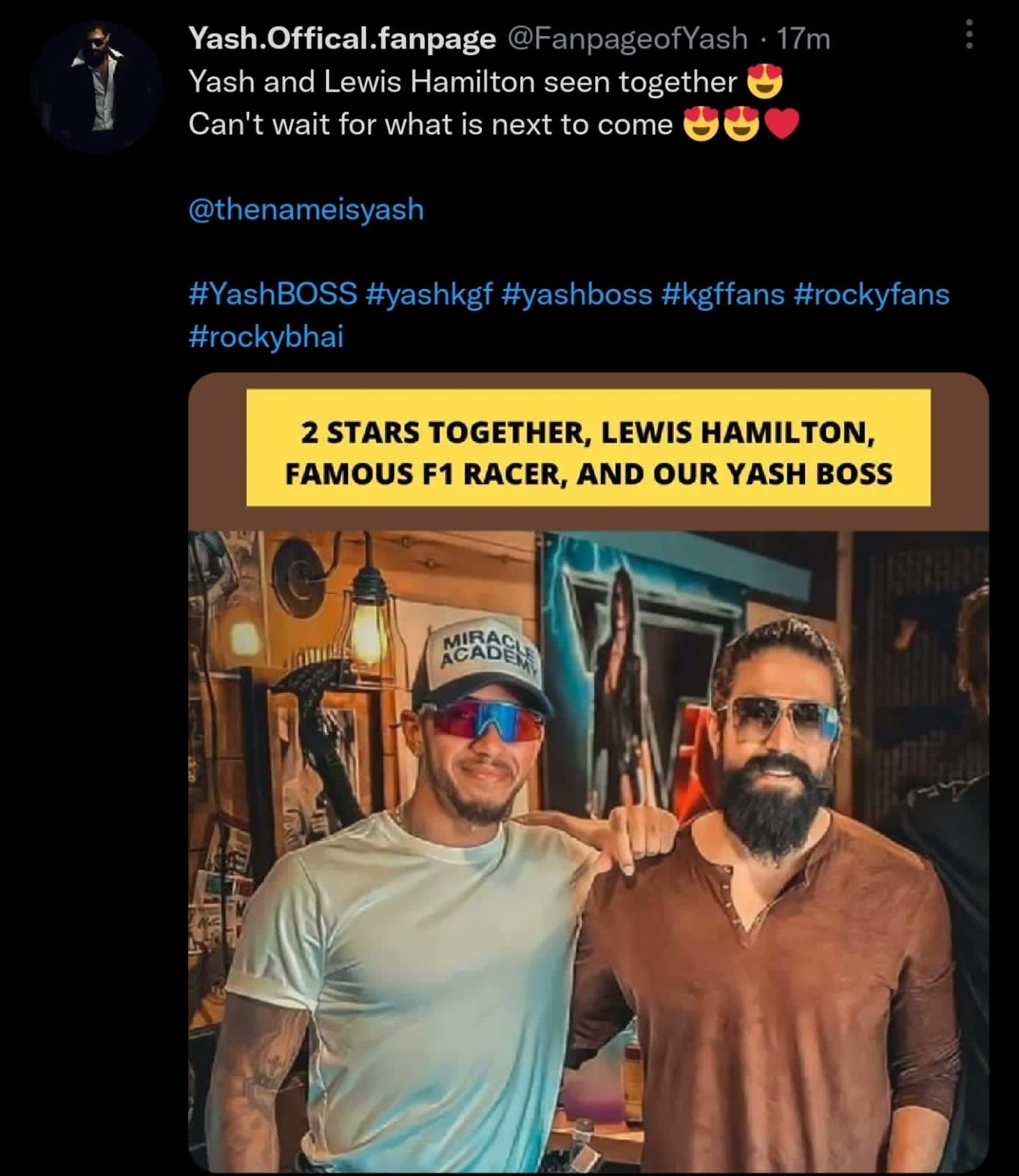Open the three-dot more options menu
The image size is (1019, 1176).
[969, 35]
